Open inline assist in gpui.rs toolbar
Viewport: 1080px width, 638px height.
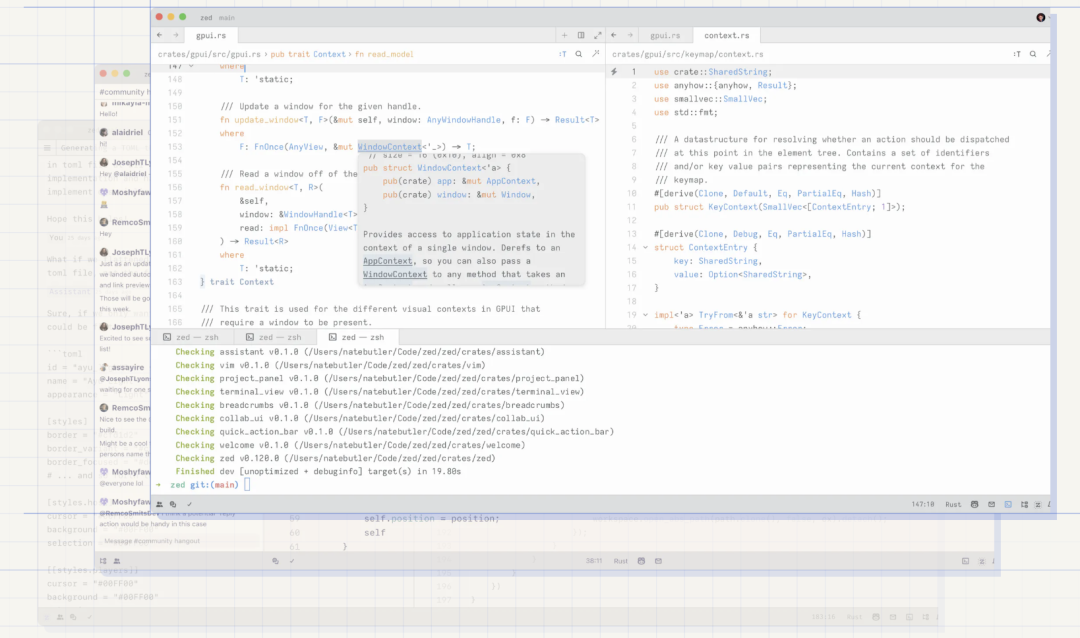click(596, 54)
